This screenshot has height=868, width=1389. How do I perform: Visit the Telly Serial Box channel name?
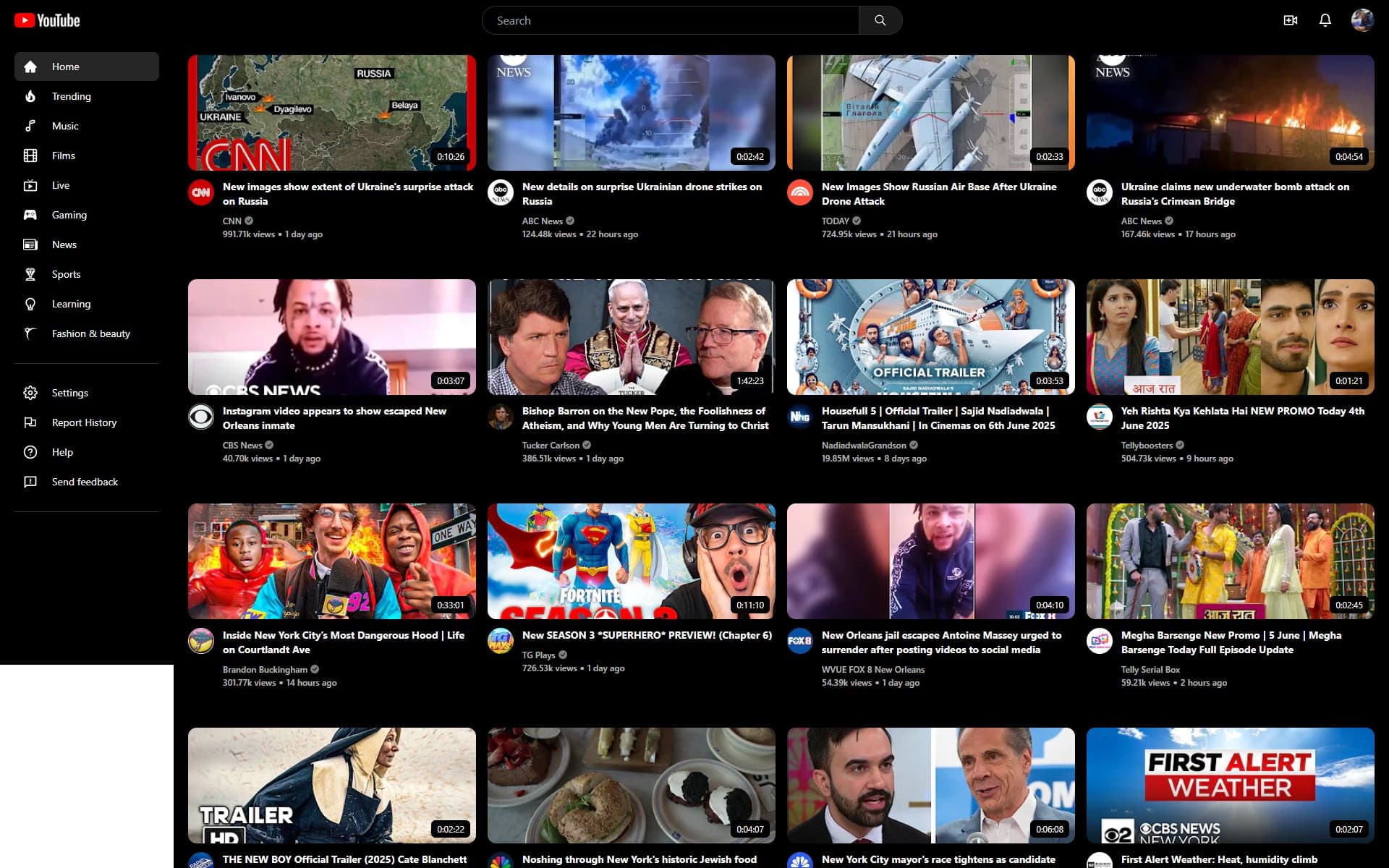tap(1150, 670)
